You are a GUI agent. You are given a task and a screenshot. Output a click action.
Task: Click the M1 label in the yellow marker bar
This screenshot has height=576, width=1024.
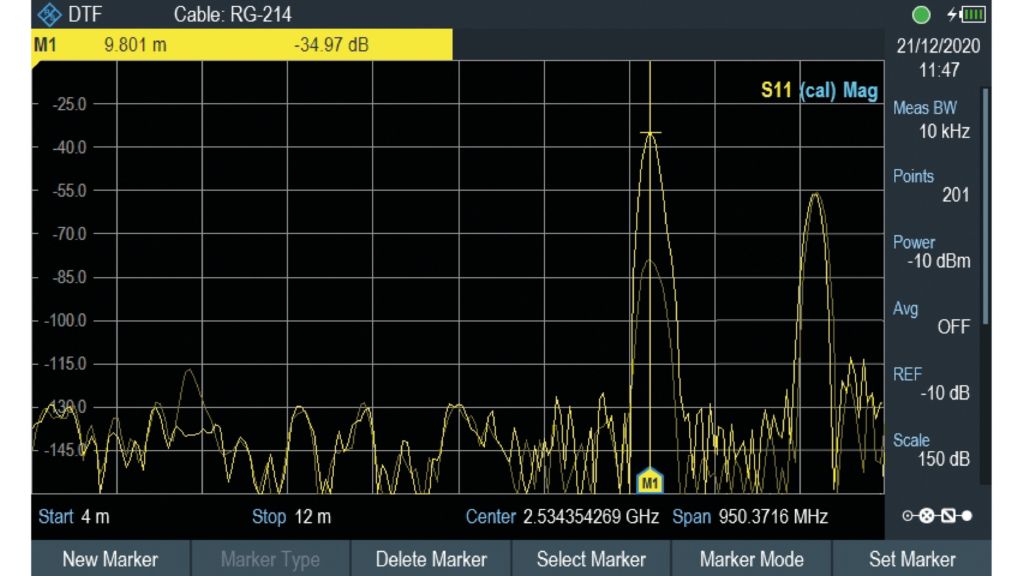pos(45,45)
